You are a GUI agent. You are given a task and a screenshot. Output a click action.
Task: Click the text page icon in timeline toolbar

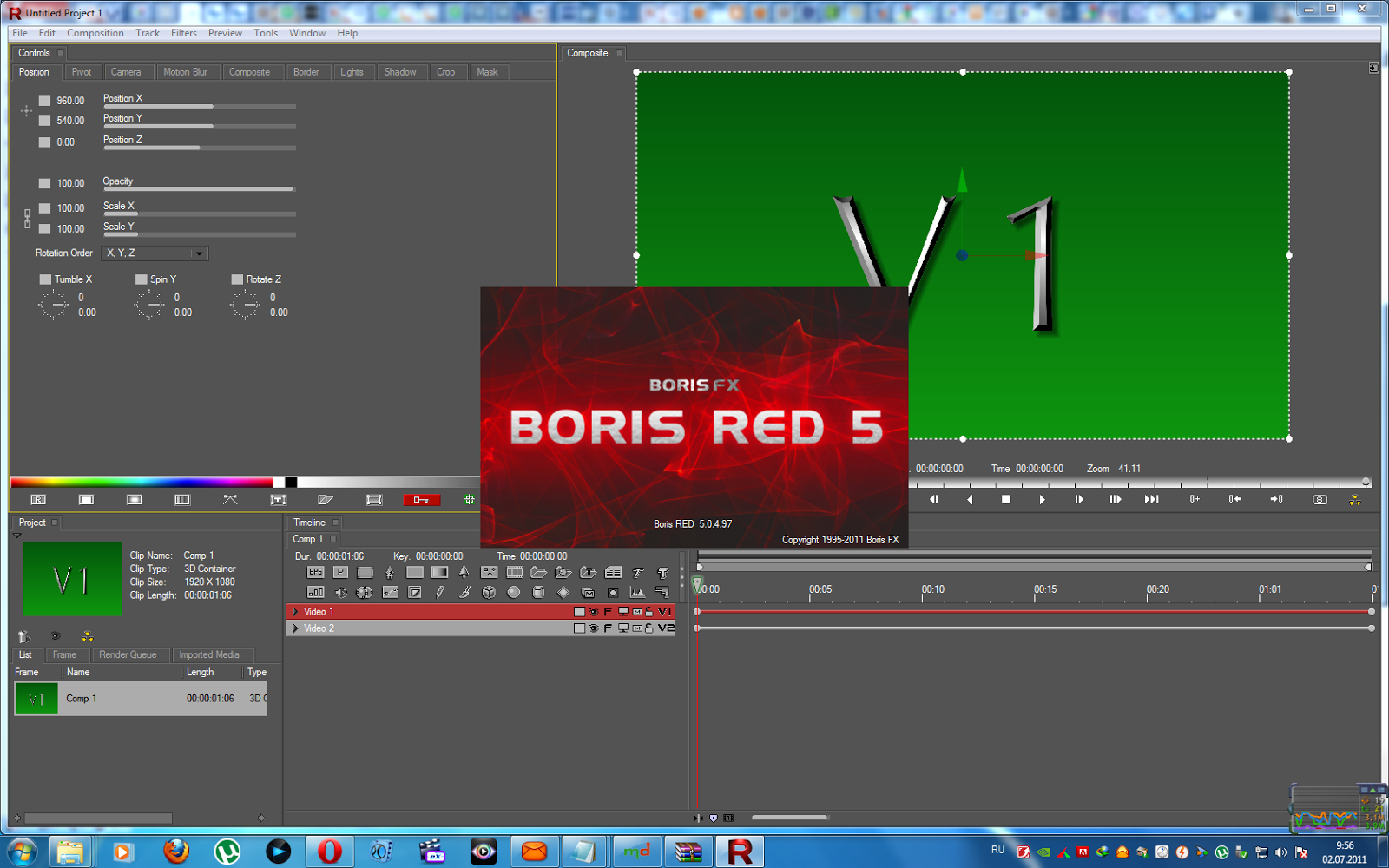(614, 572)
